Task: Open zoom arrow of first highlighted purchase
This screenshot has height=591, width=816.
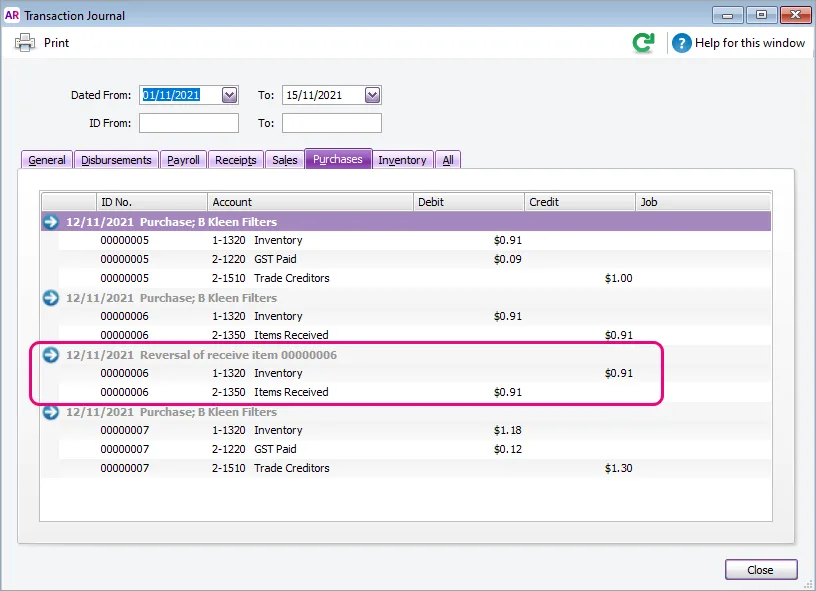Action: (x=51, y=222)
